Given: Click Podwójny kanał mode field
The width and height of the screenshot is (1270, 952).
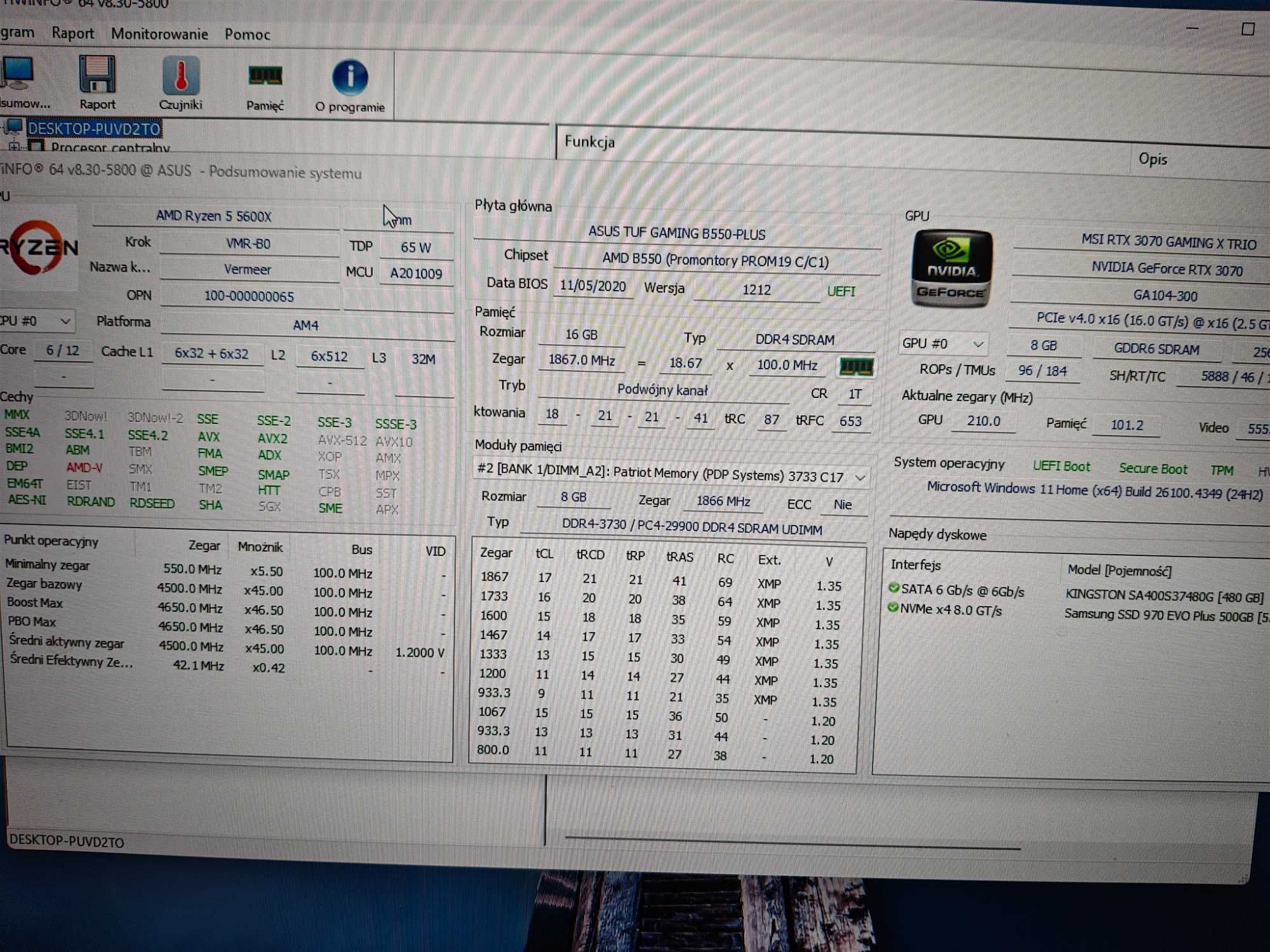Looking at the screenshot, I should (662, 390).
